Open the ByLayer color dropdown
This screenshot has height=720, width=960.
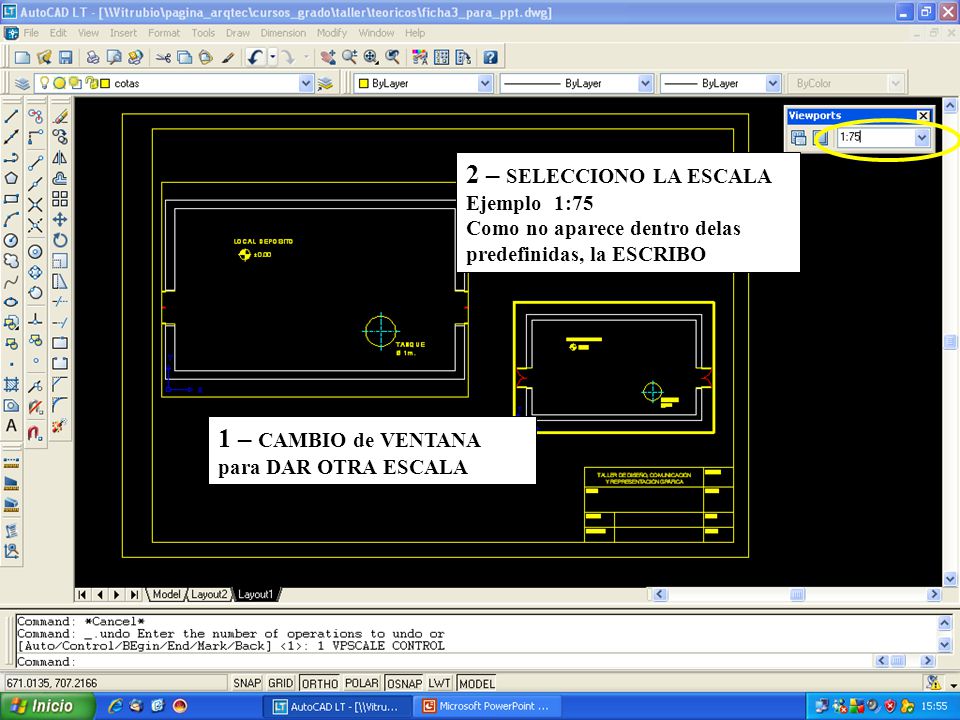point(485,83)
